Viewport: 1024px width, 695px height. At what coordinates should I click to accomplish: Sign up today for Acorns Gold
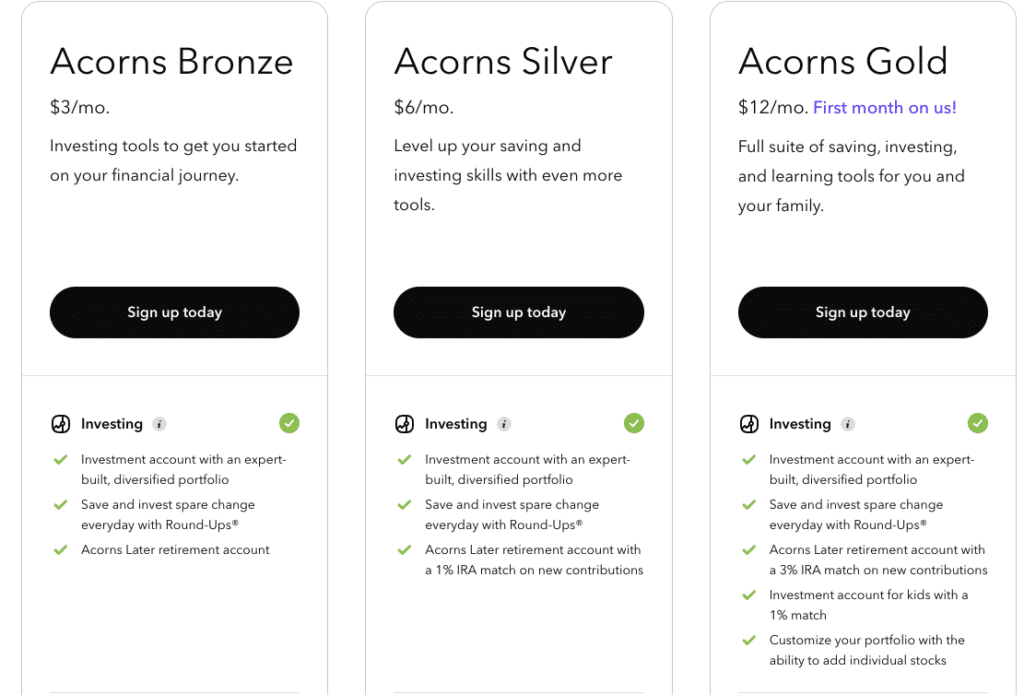click(x=862, y=312)
